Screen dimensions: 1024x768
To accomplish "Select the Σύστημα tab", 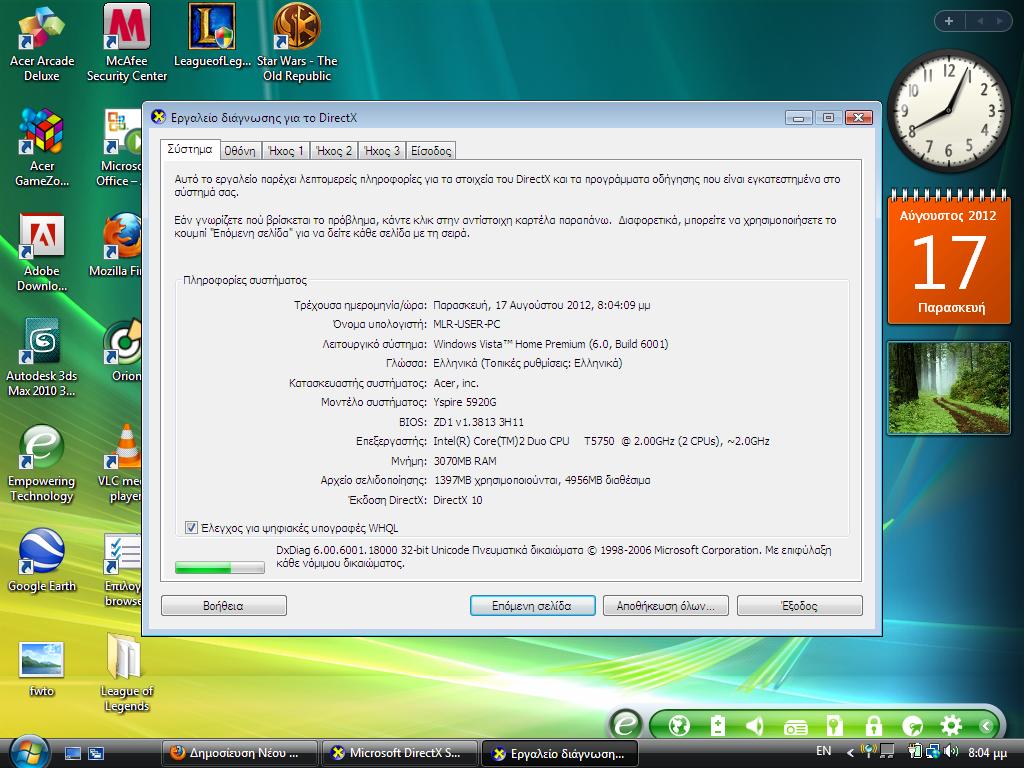I will click(x=190, y=149).
